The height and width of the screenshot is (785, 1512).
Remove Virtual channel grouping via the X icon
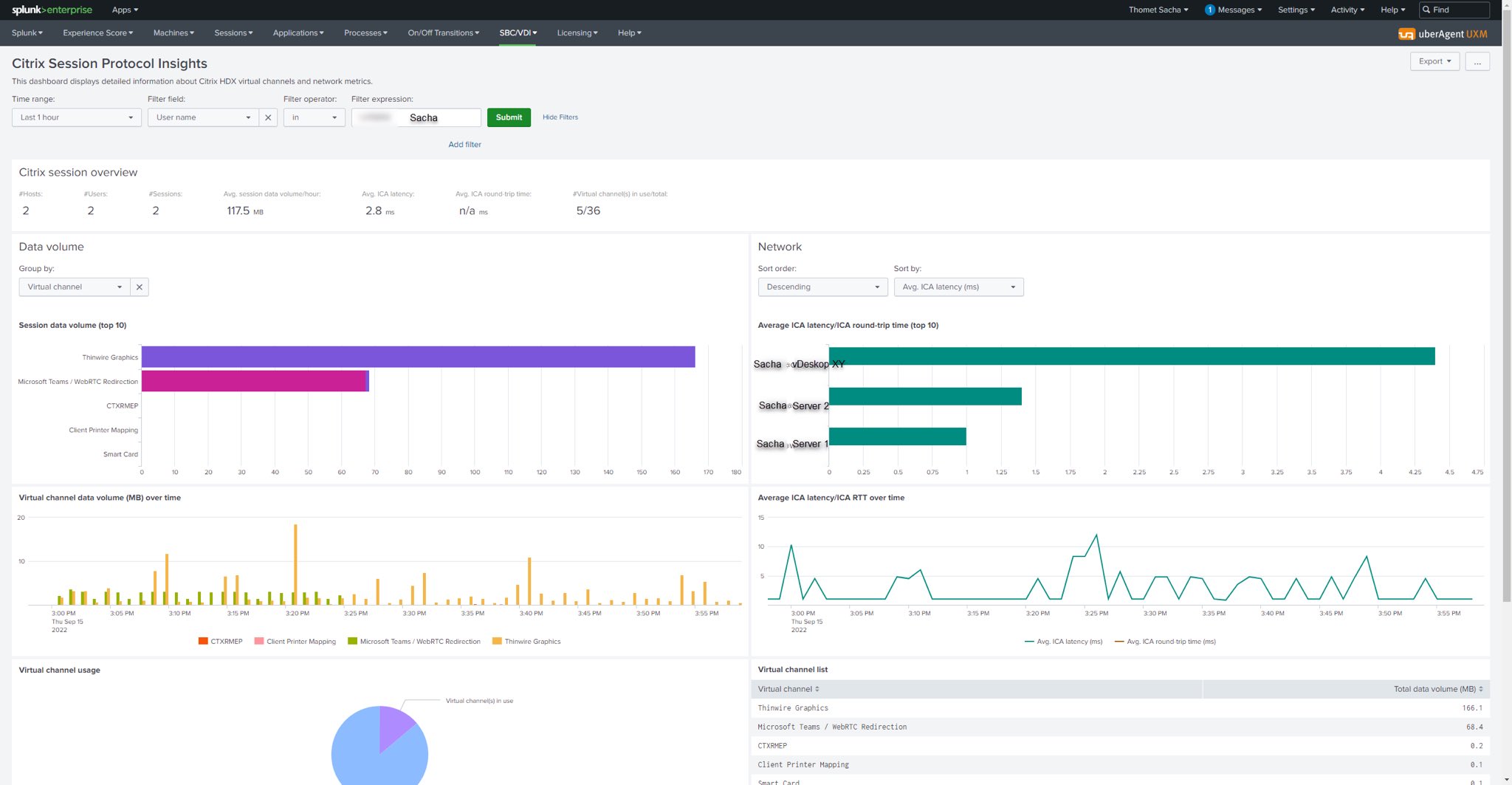click(140, 287)
